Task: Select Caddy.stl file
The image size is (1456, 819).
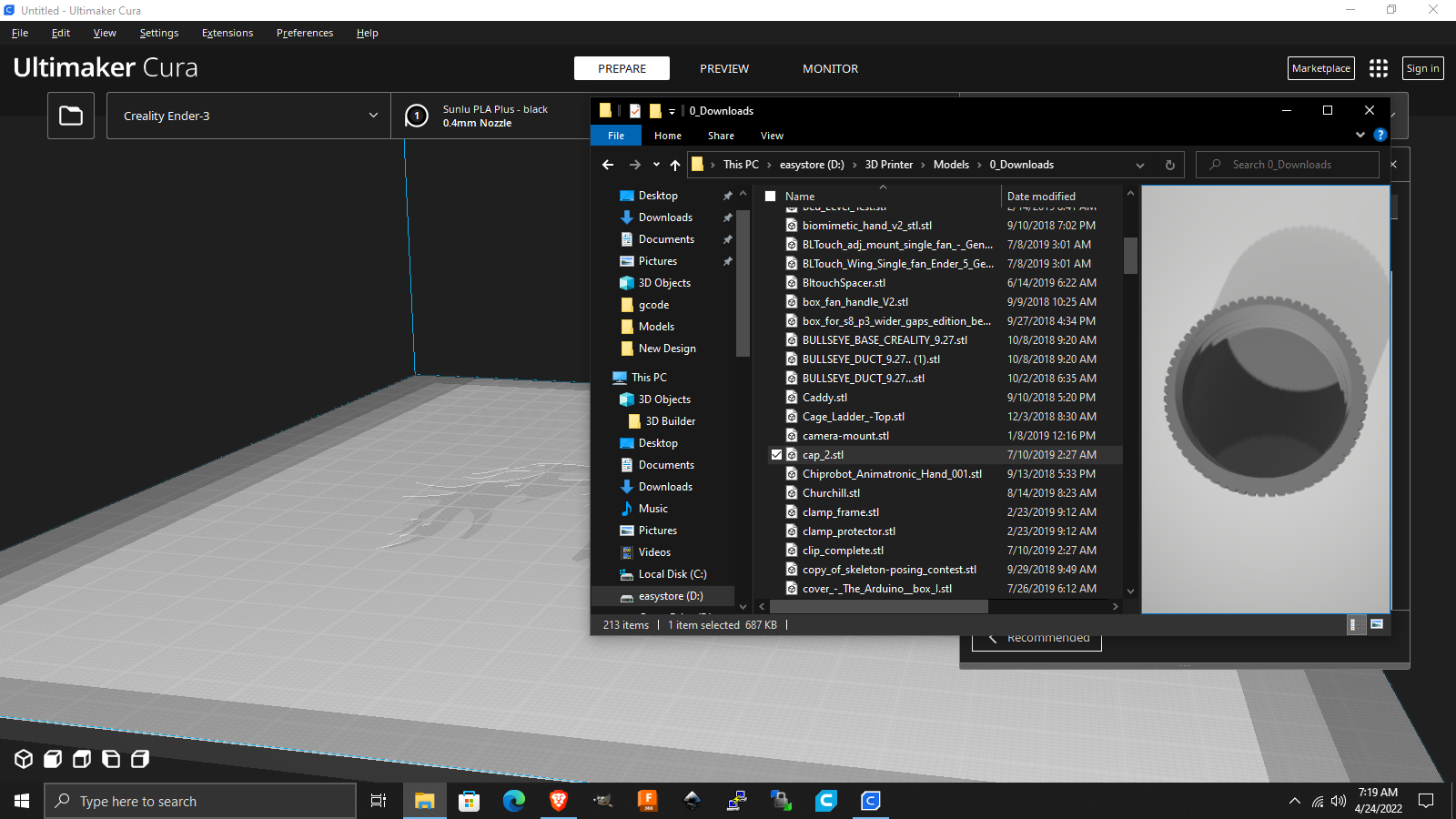Action: 824,397
